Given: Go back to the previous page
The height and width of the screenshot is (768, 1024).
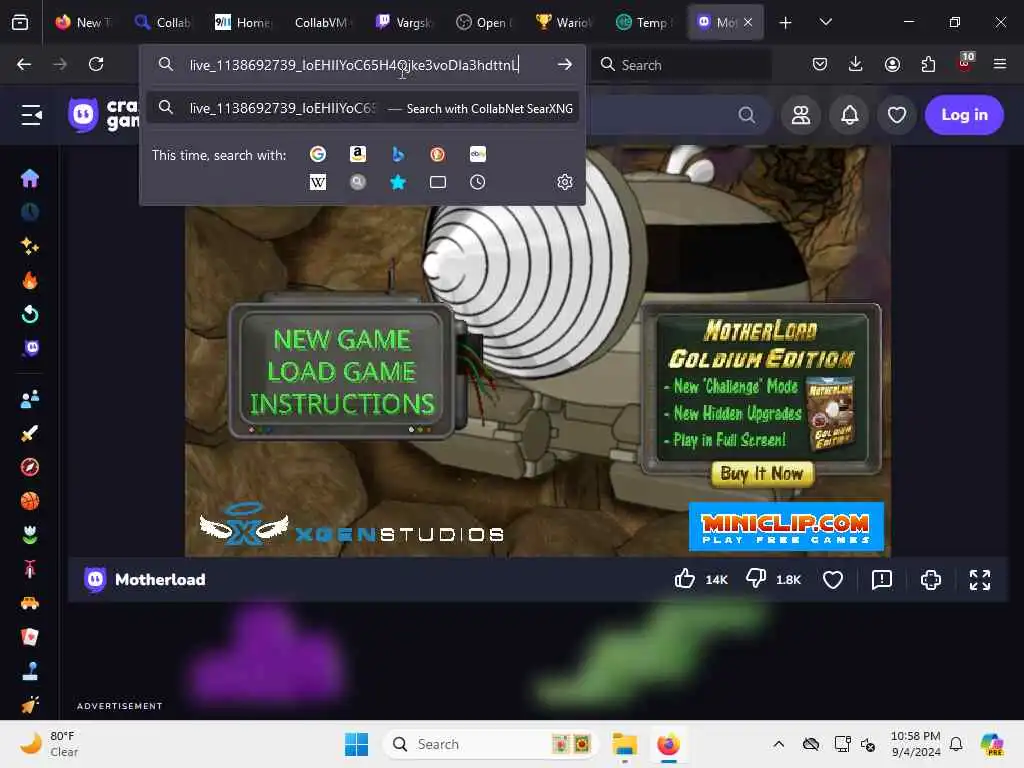Looking at the screenshot, I should click(24, 64).
